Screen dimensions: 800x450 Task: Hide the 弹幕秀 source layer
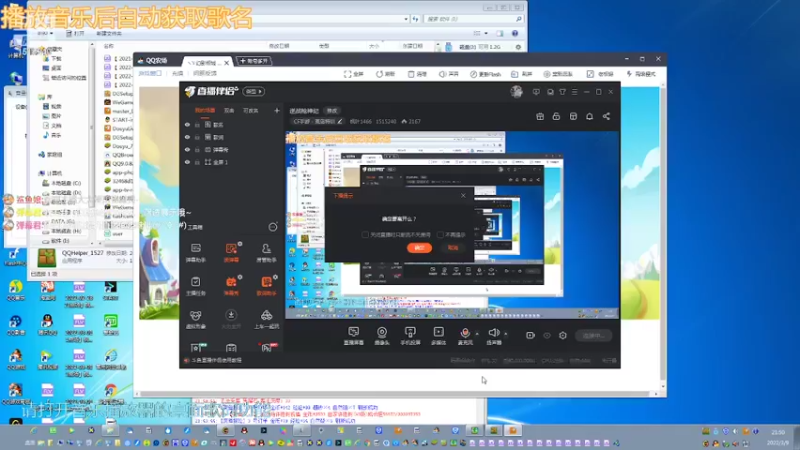(x=187, y=149)
